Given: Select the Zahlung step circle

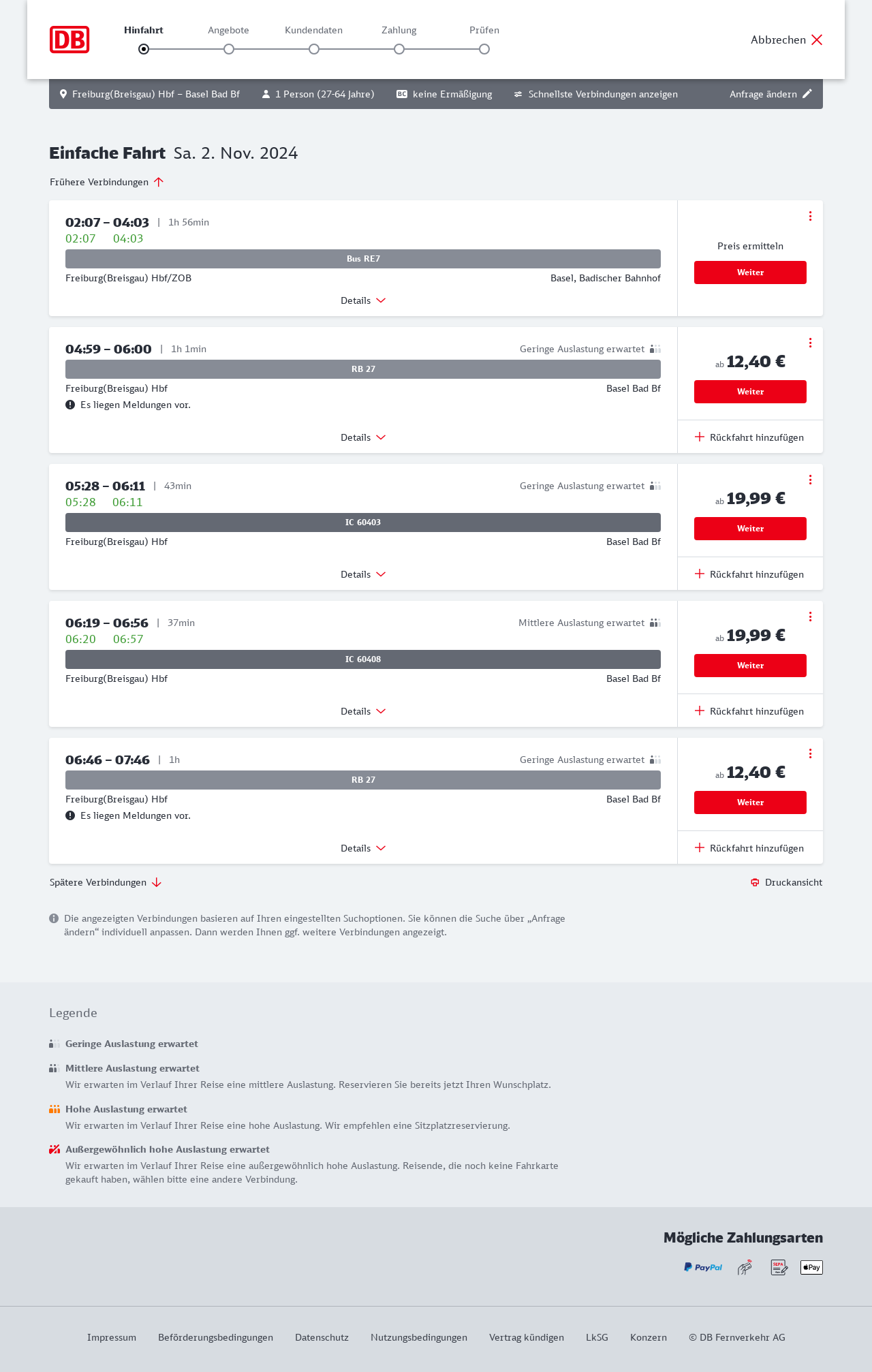Looking at the screenshot, I should coord(399,49).
